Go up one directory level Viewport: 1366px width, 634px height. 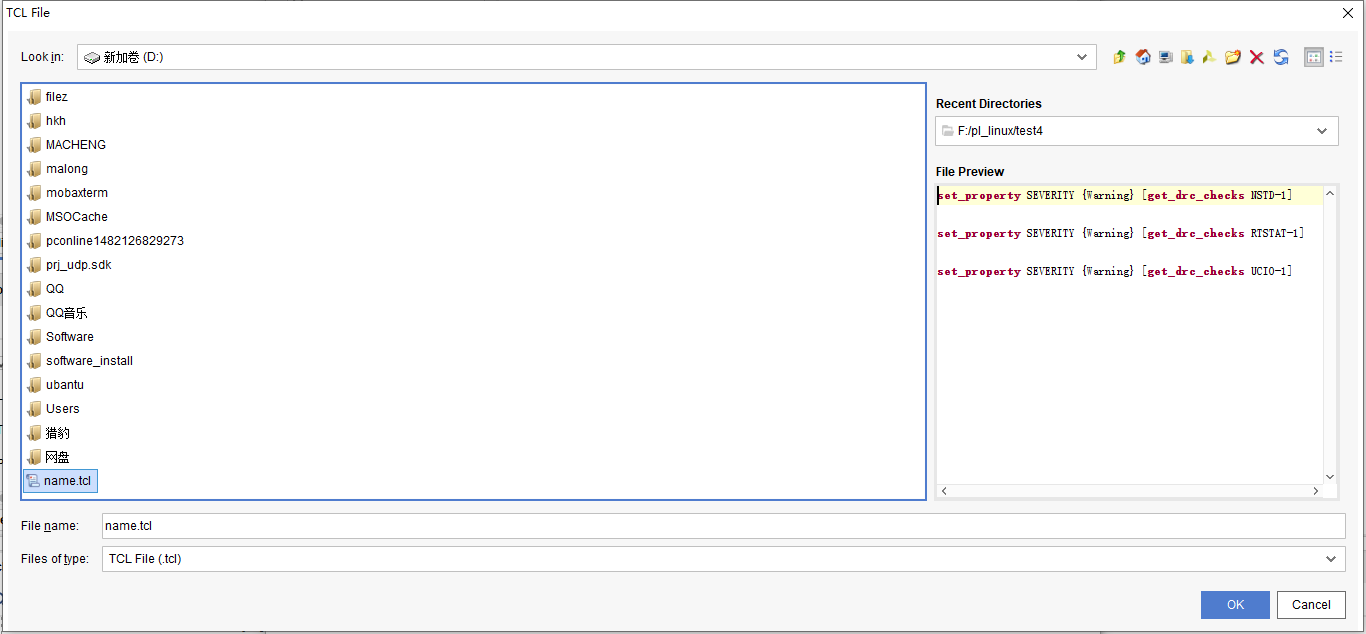(1119, 57)
